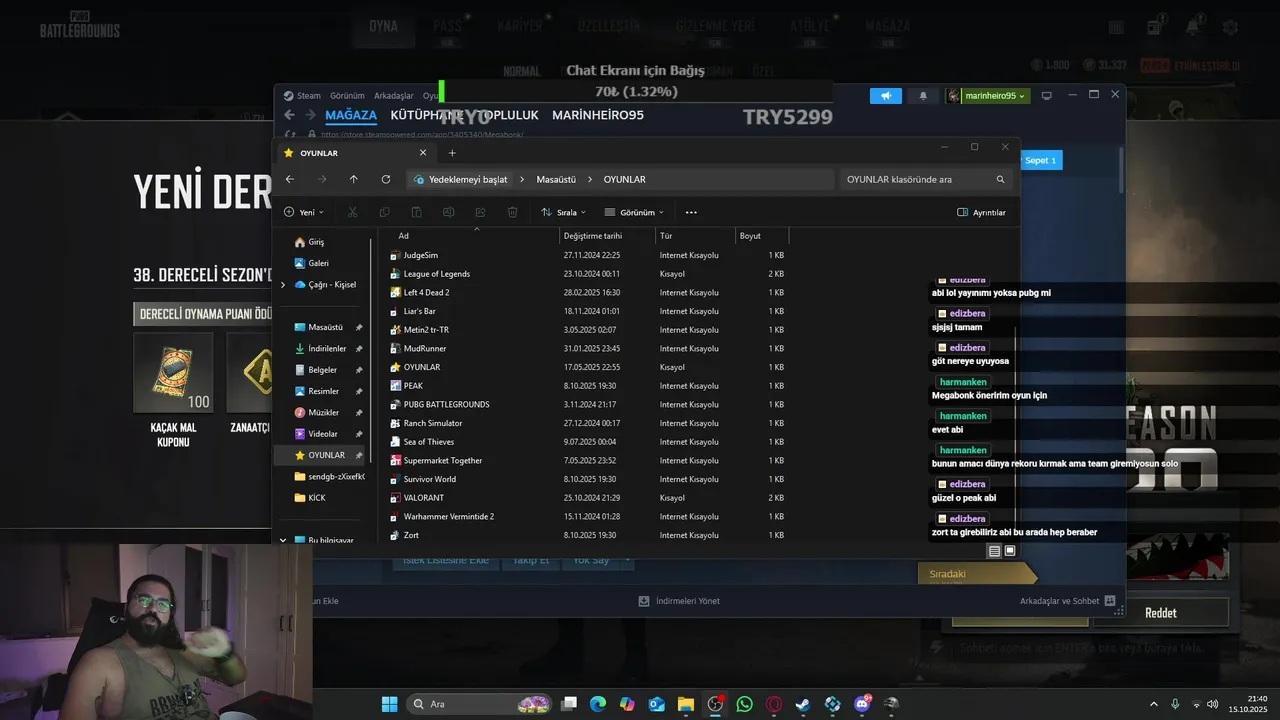Click the Cut scissors icon in Explorer toolbar

tap(352, 212)
